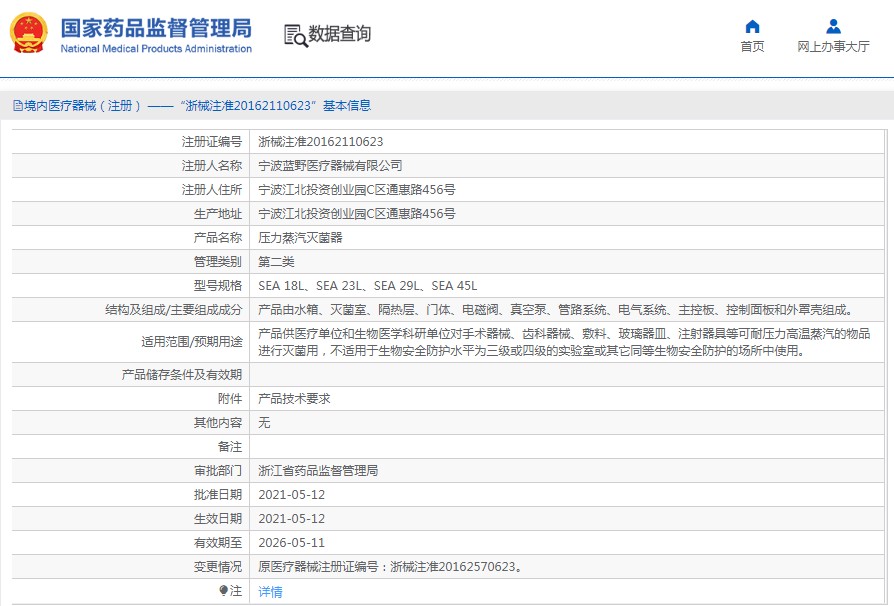The height and width of the screenshot is (606, 894).
Task: Click the 批准日期 value 2021-05-12
Action: click(x=291, y=494)
